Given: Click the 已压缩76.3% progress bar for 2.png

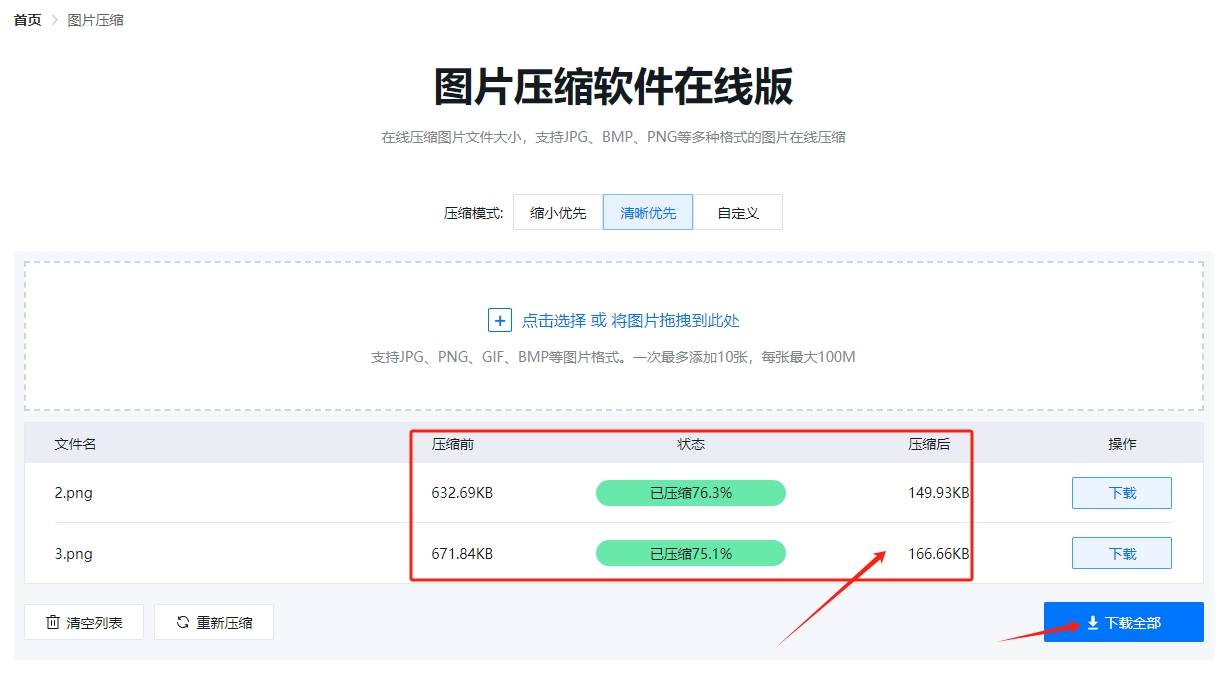Looking at the screenshot, I should pos(690,492).
